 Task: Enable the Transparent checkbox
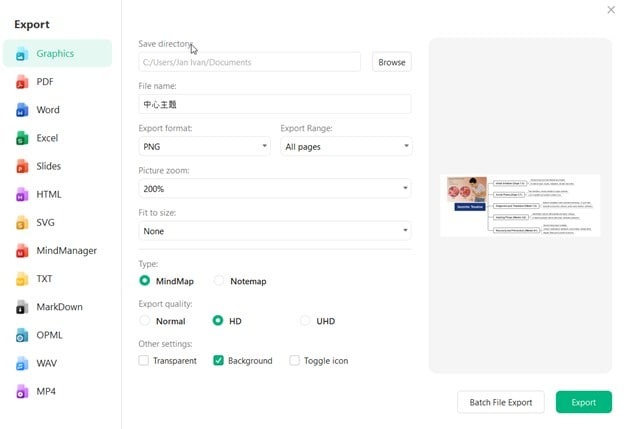pos(144,361)
